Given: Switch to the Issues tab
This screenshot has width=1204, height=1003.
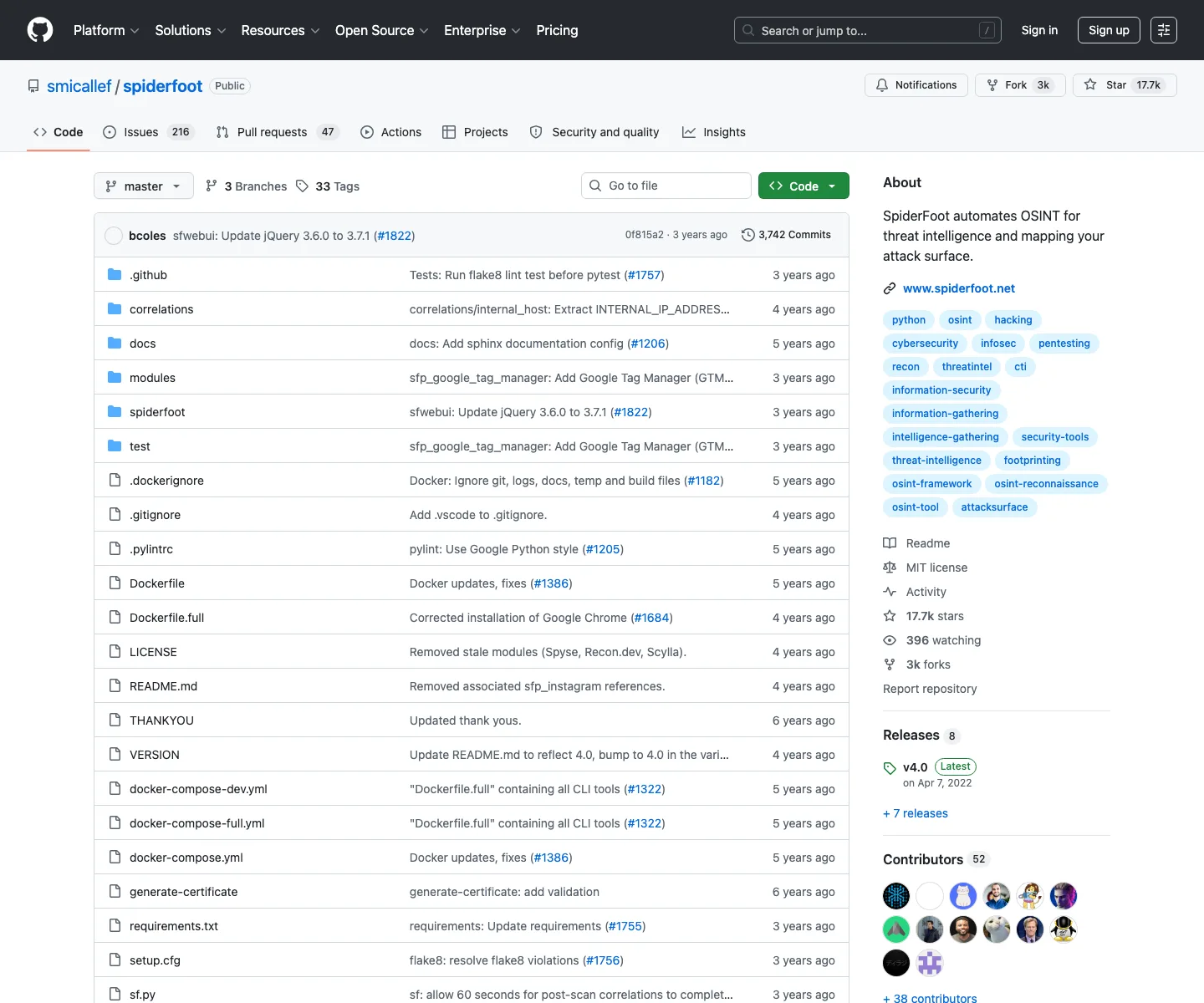Looking at the screenshot, I should point(148,132).
